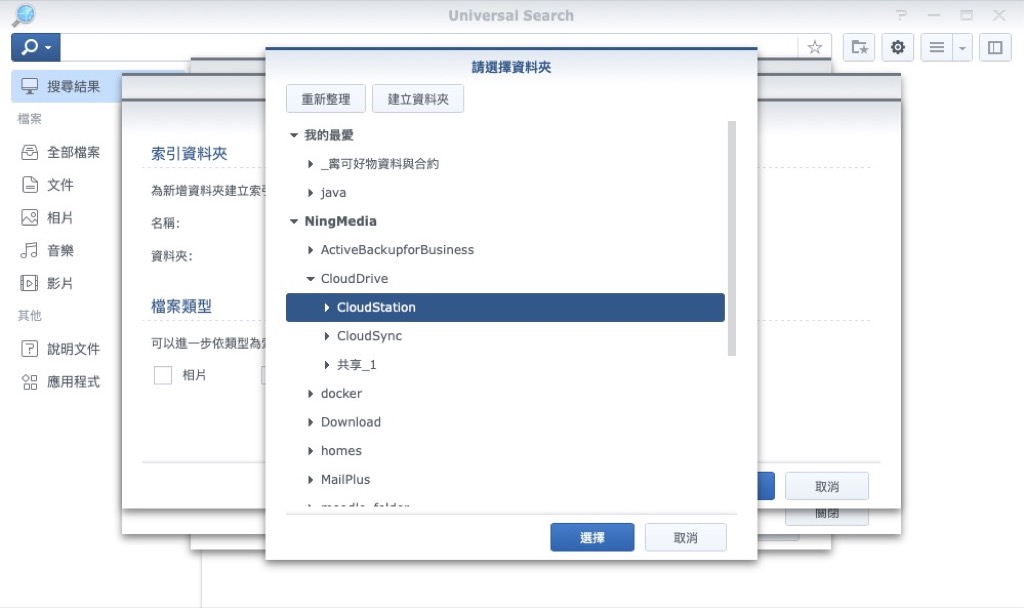Image resolution: width=1024 pixels, height=608 pixels.
Task: Select the Download folder
Action: click(351, 423)
